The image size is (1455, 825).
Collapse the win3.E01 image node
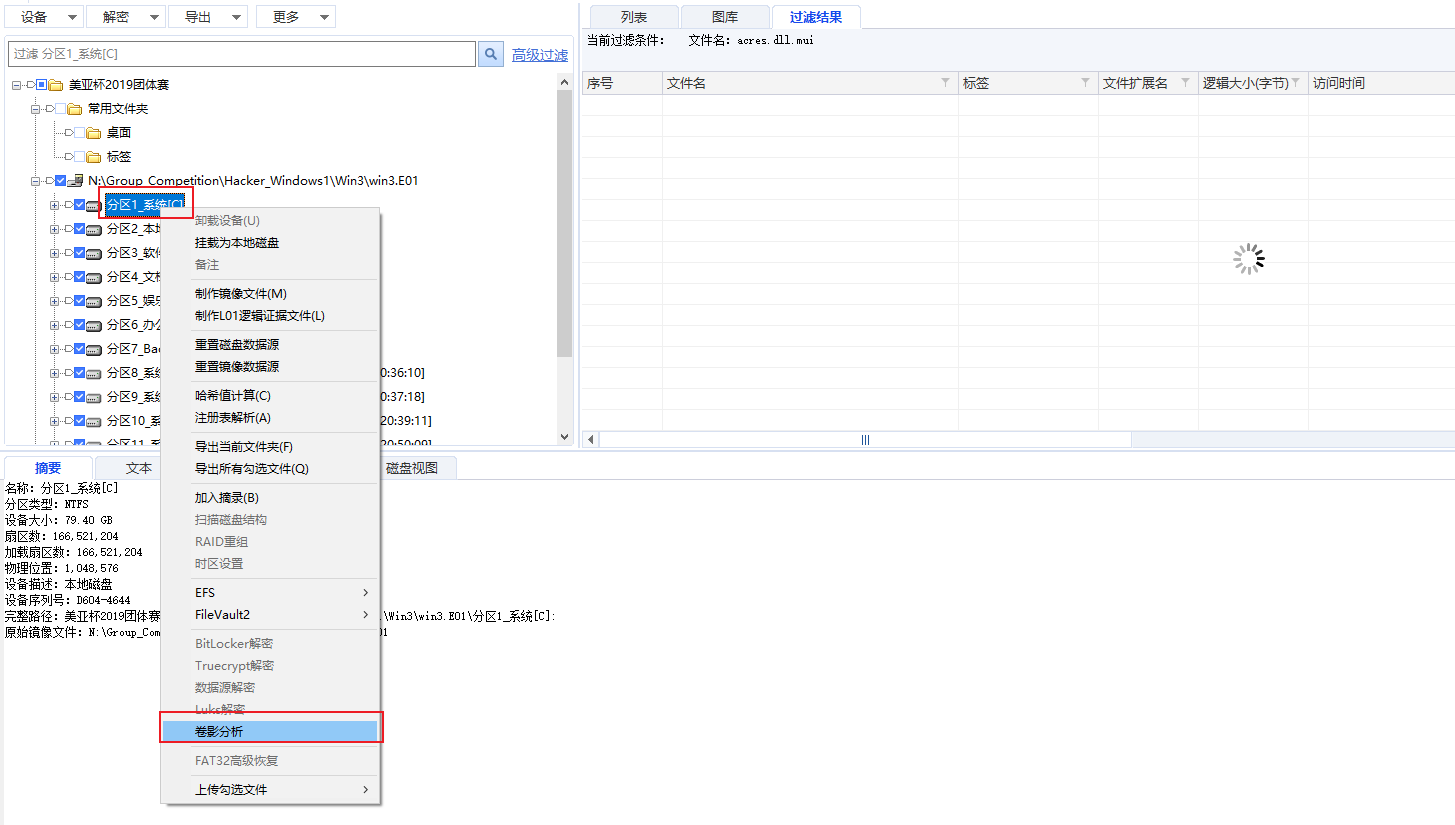pos(36,181)
